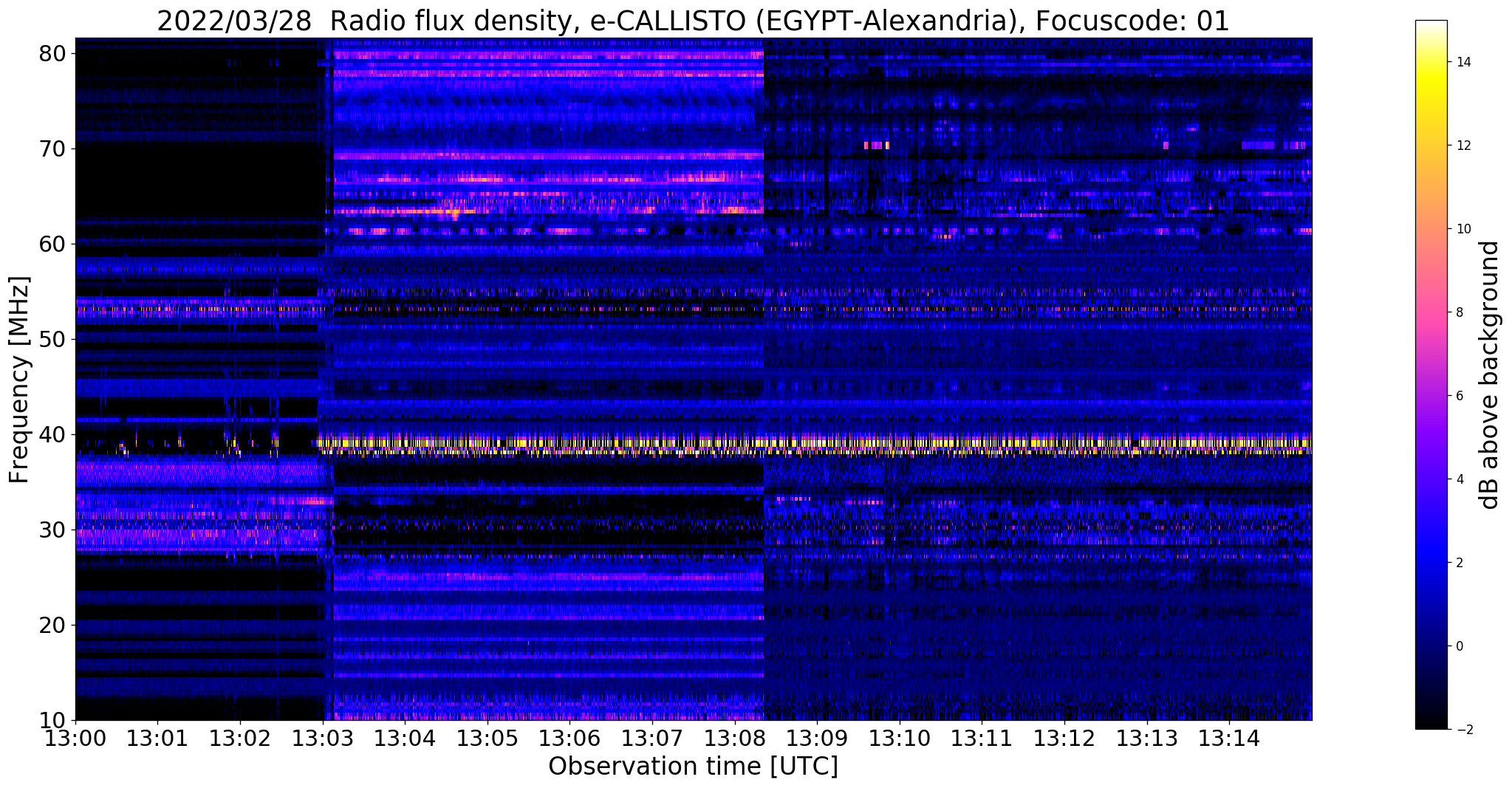Click the 13:13 time tick label
The height and width of the screenshot is (788, 1512).
tap(1147, 738)
